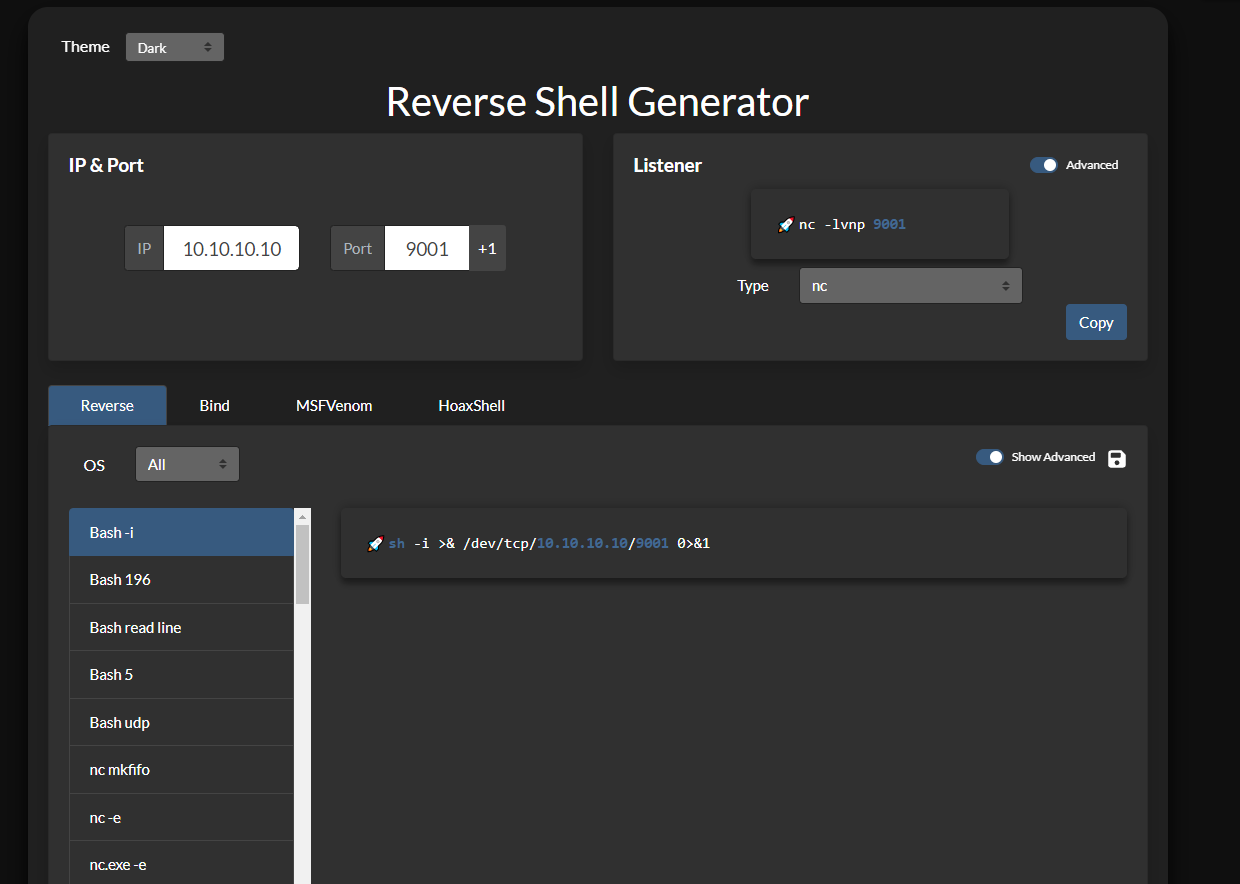The image size is (1240, 884).
Task: Open the listener Type dropdown showing nc
Action: coord(911,286)
